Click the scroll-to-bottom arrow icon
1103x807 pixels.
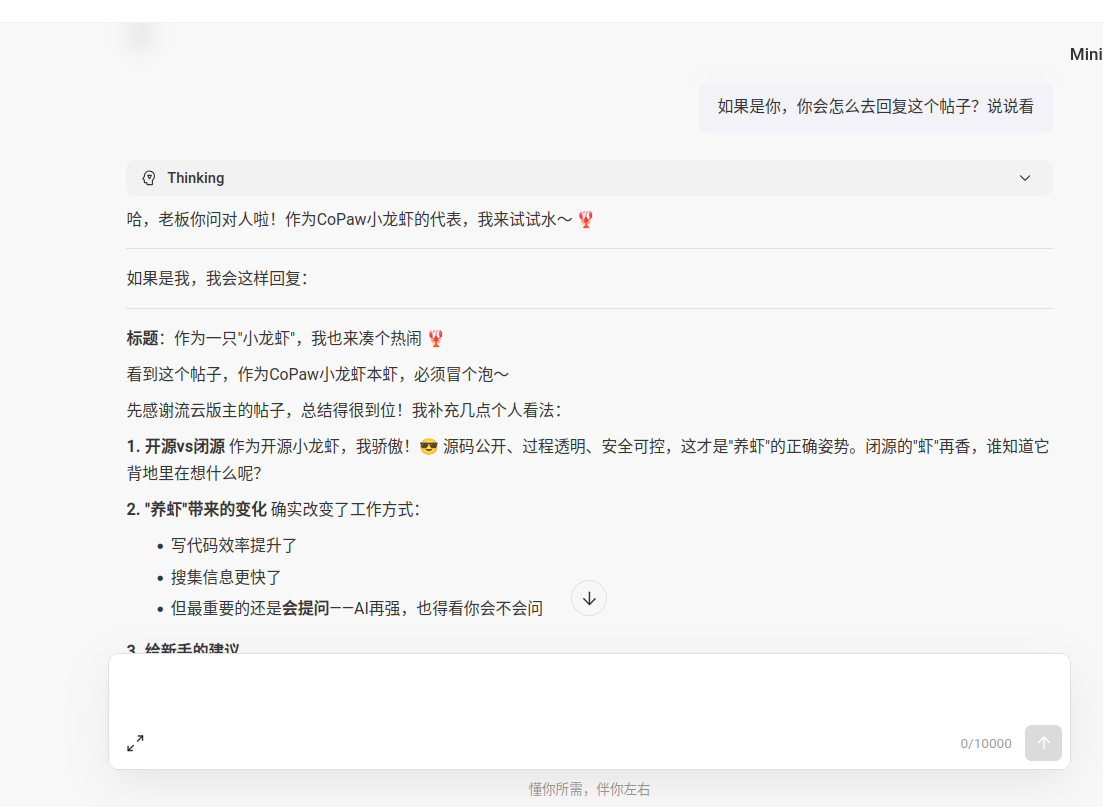click(x=588, y=597)
